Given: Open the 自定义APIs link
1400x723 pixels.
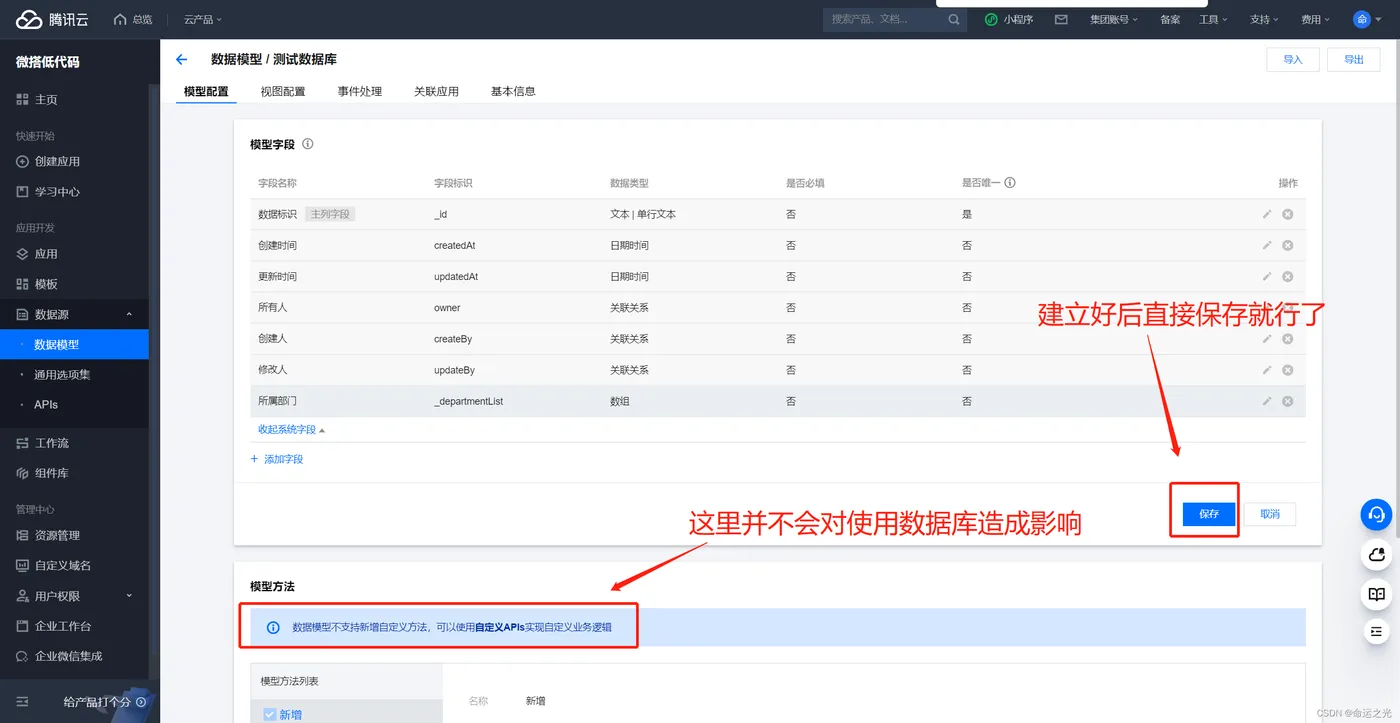Looking at the screenshot, I should tap(499, 627).
